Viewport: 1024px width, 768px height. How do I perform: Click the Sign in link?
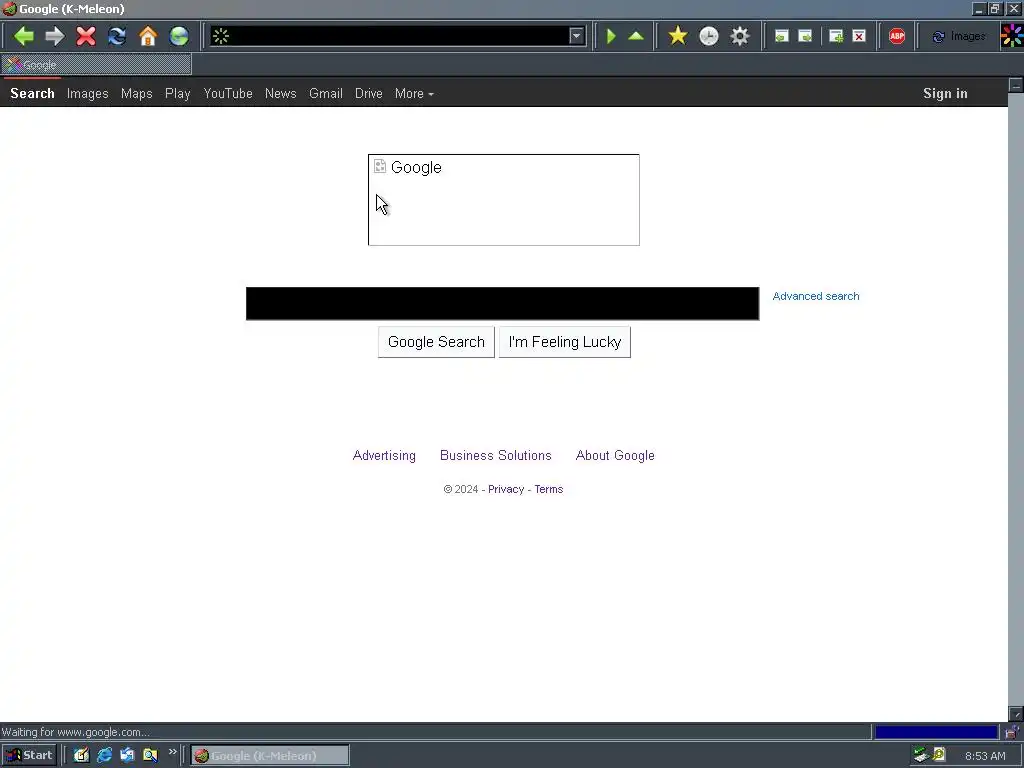[945, 93]
